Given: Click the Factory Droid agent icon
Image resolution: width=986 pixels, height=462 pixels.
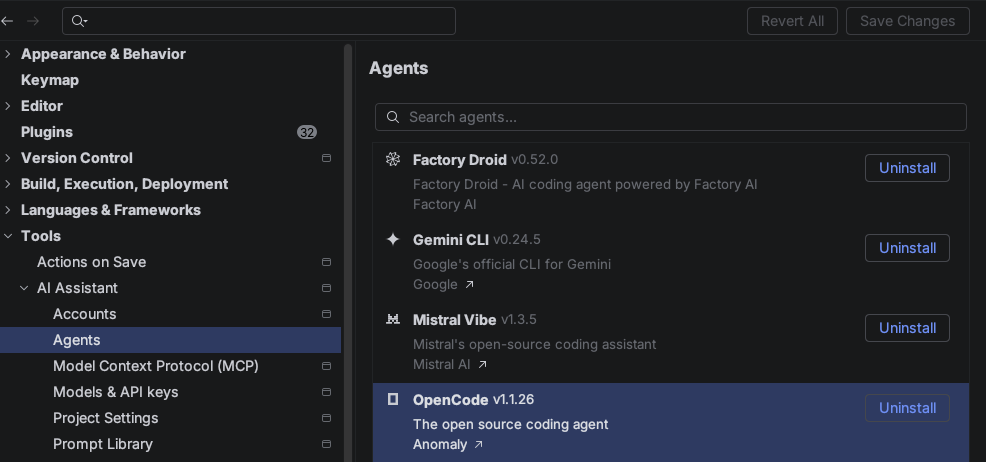Looking at the screenshot, I should 393,160.
